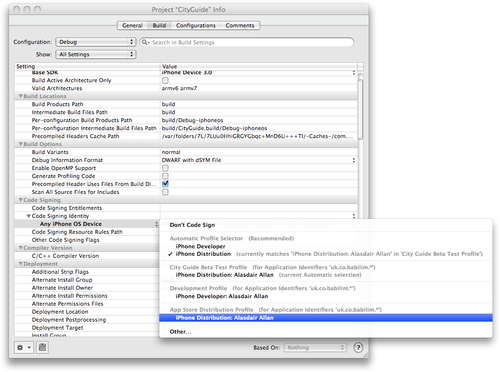Viewport: 500px width, 372px height.
Task: Open the Configuration Debug dropdown
Action: click(96, 42)
